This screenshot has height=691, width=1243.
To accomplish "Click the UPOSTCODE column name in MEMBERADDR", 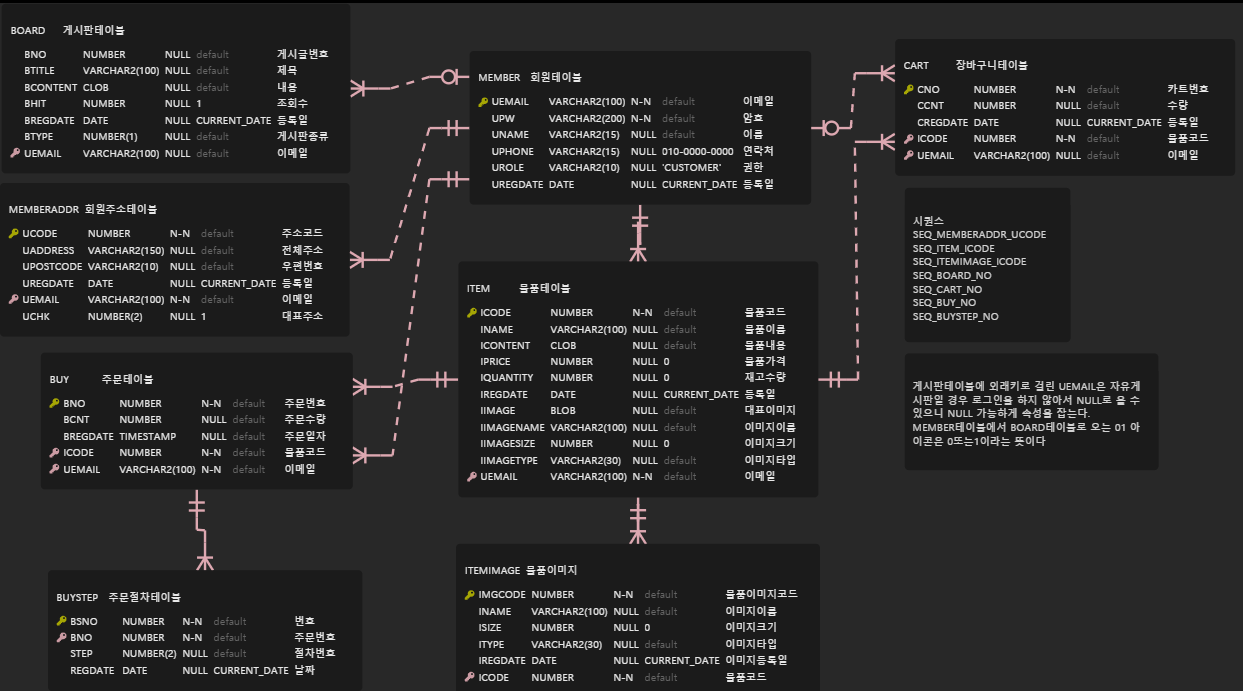I will pyautogui.click(x=52, y=266).
